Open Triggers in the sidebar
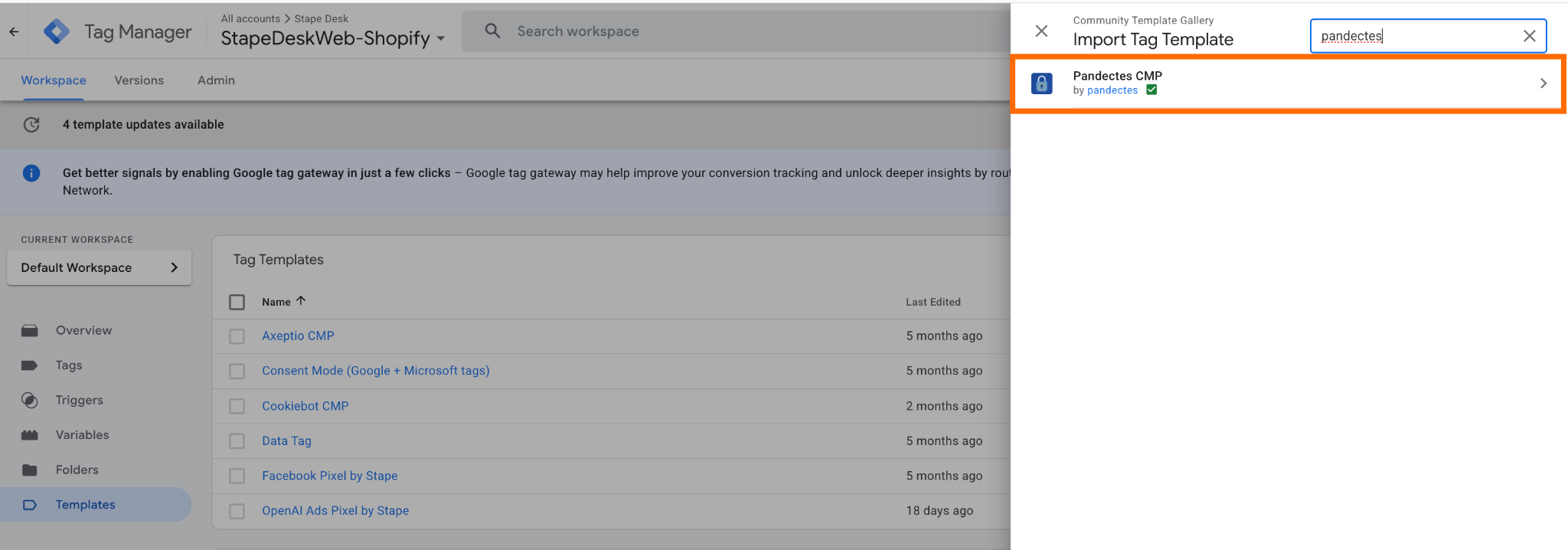Image resolution: width=1568 pixels, height=550 pixels. (x=79, y=400)
